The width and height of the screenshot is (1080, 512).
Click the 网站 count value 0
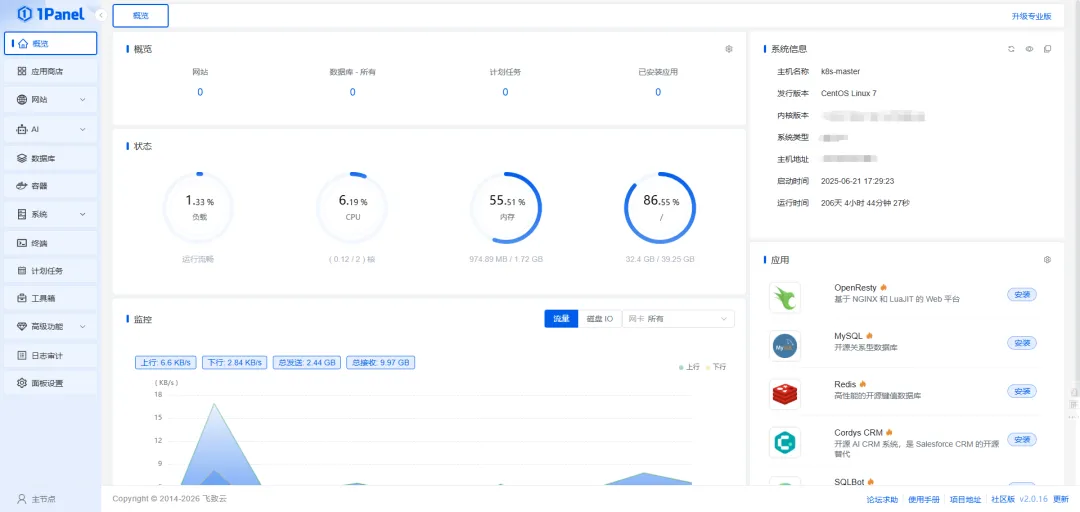point(200,92)
